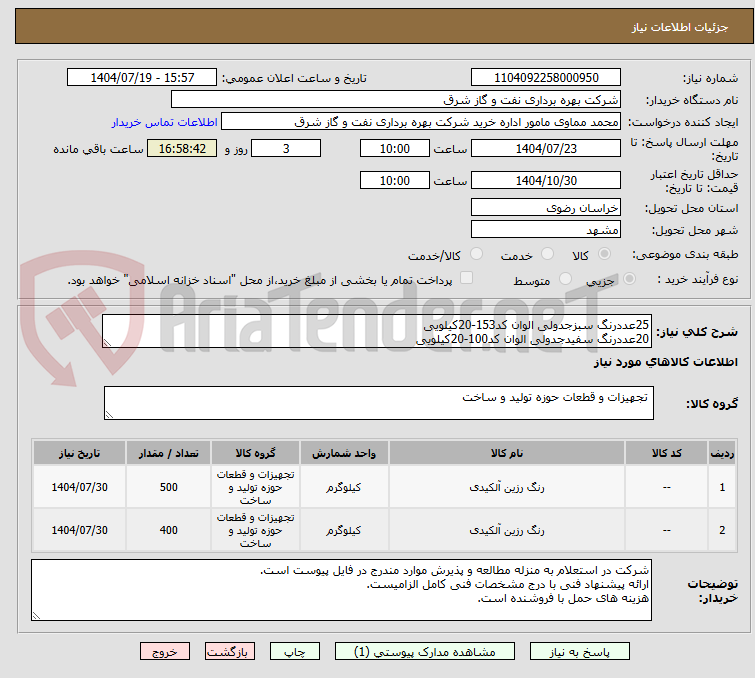Screen dimensions: 755x678
Task: Click the public announcement date field 1404/07/19 - 15:57
Action: click(142, 78)
